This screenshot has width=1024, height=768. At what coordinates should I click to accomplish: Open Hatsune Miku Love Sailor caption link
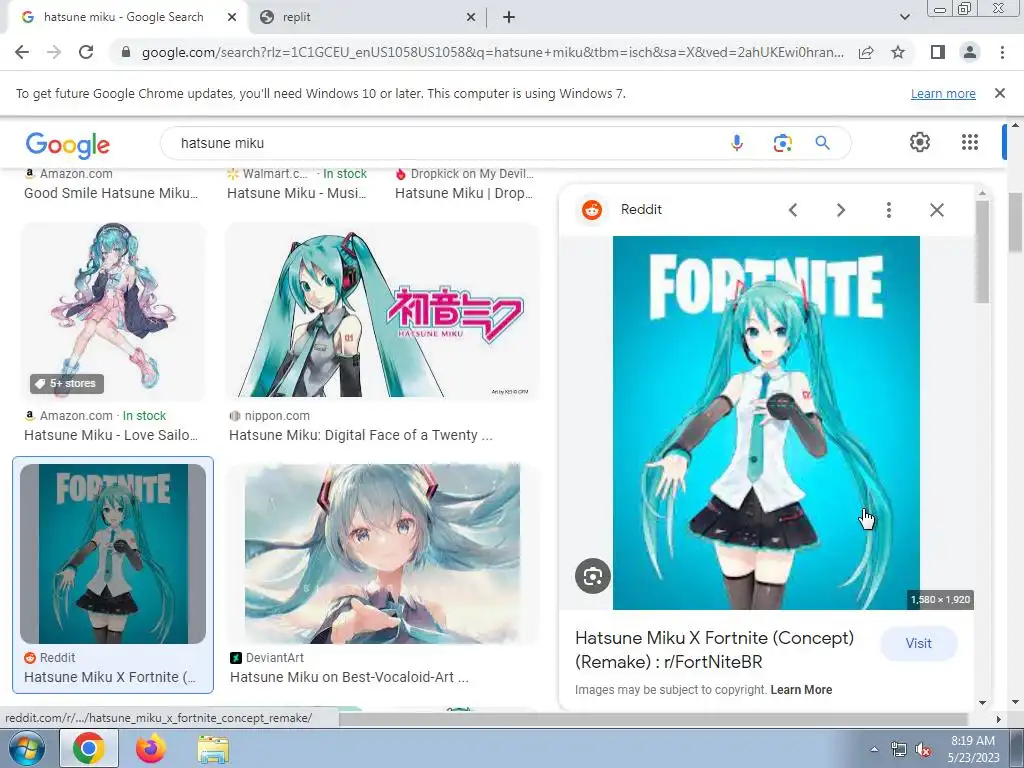click(x=111, y=435)
